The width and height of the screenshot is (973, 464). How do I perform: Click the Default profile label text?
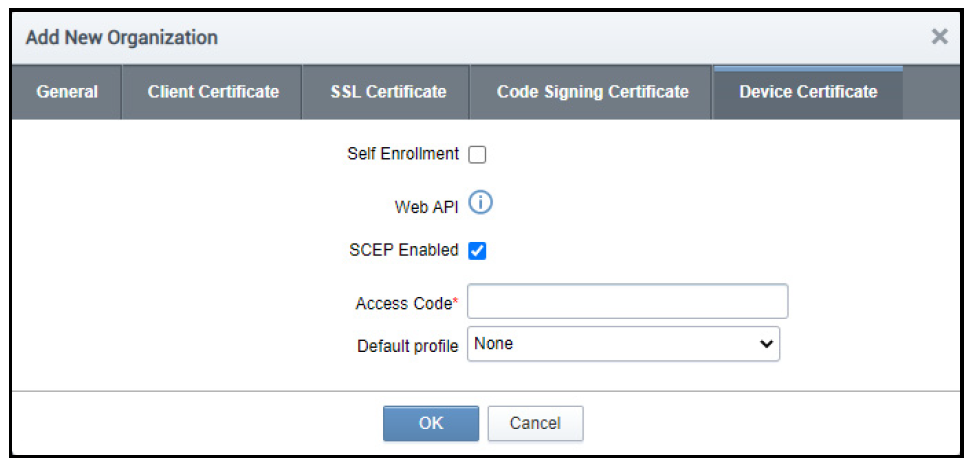click(x=408, y=346)
